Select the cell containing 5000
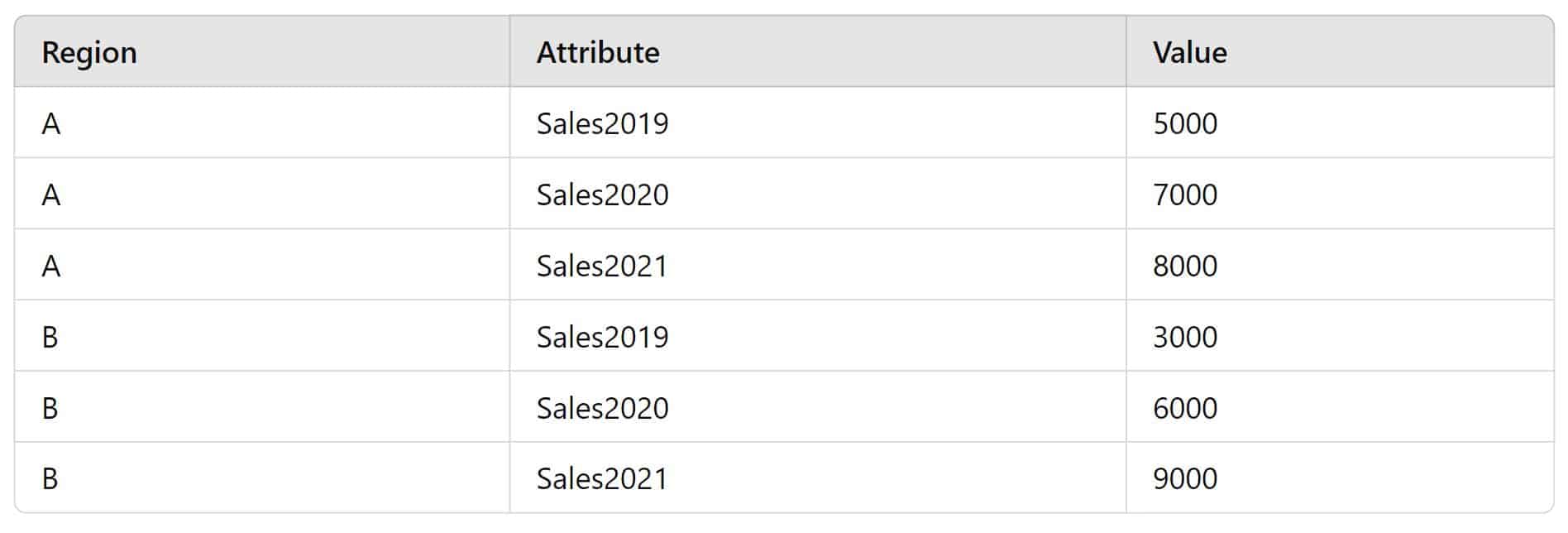 (1340, 122)
